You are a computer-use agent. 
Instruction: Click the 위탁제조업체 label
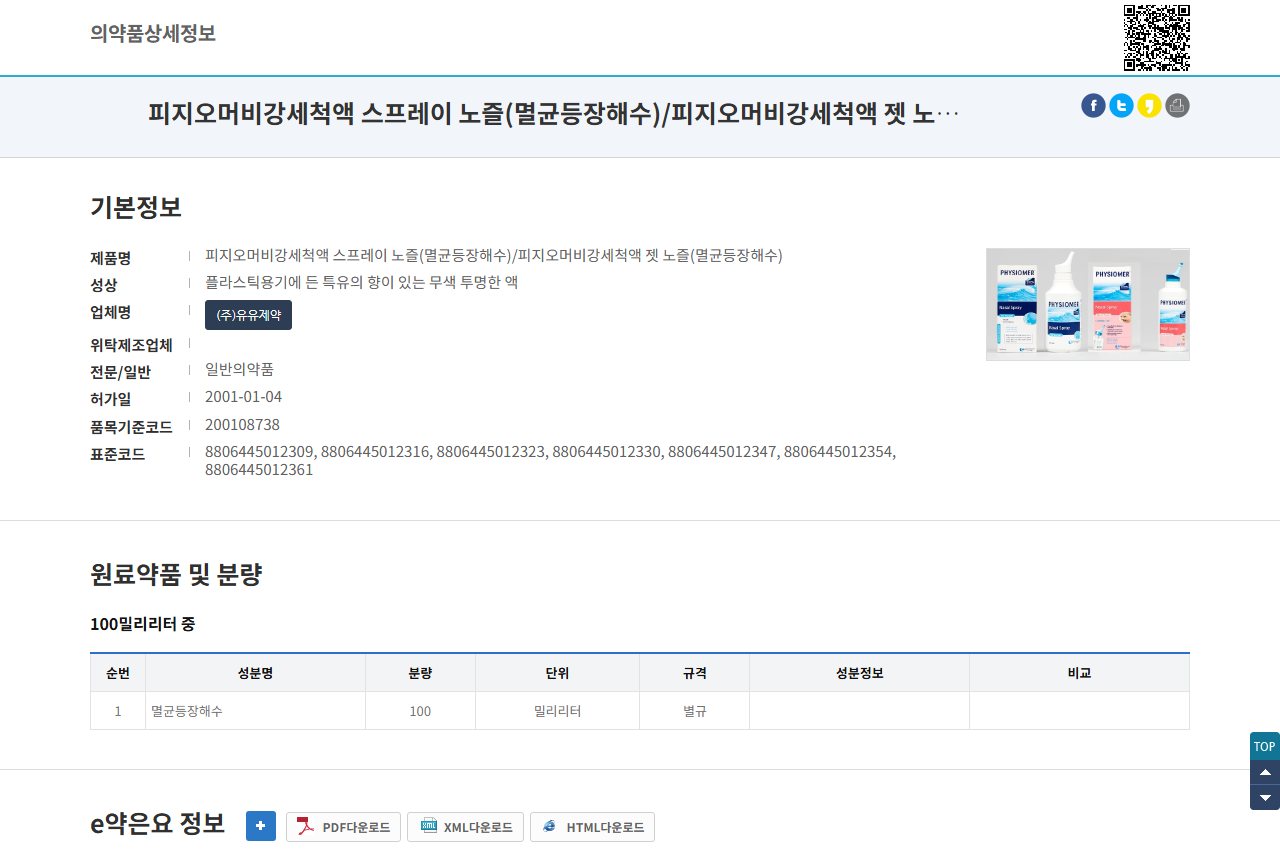[131, 345]
